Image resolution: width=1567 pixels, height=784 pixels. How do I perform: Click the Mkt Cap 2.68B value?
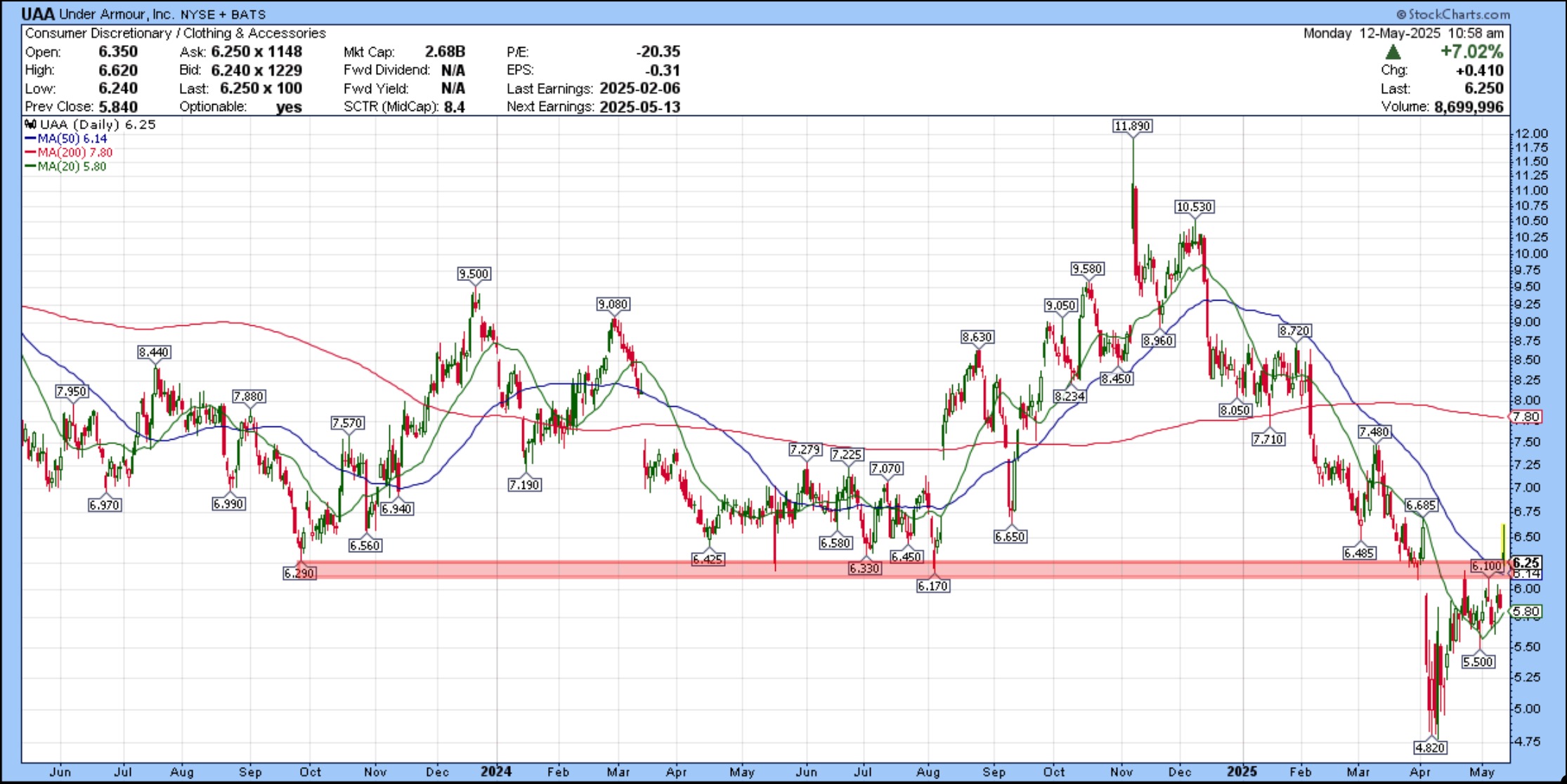click(x=445, y=52)
